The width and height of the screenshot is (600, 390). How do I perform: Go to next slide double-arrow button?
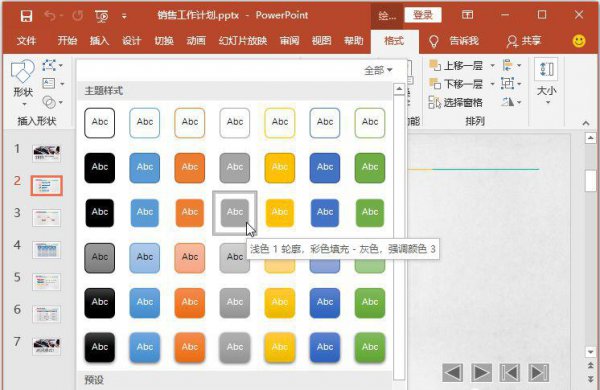[x=591, y=379]
